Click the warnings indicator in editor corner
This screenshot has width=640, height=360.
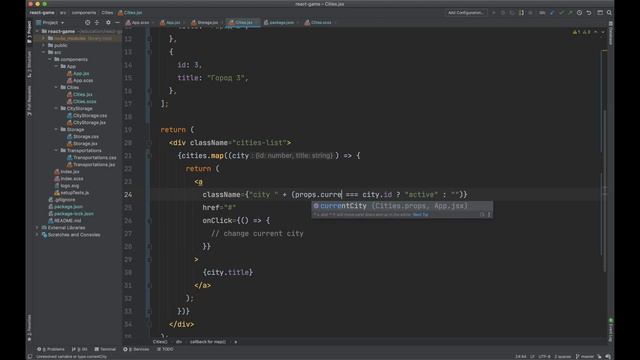(582, 32)
